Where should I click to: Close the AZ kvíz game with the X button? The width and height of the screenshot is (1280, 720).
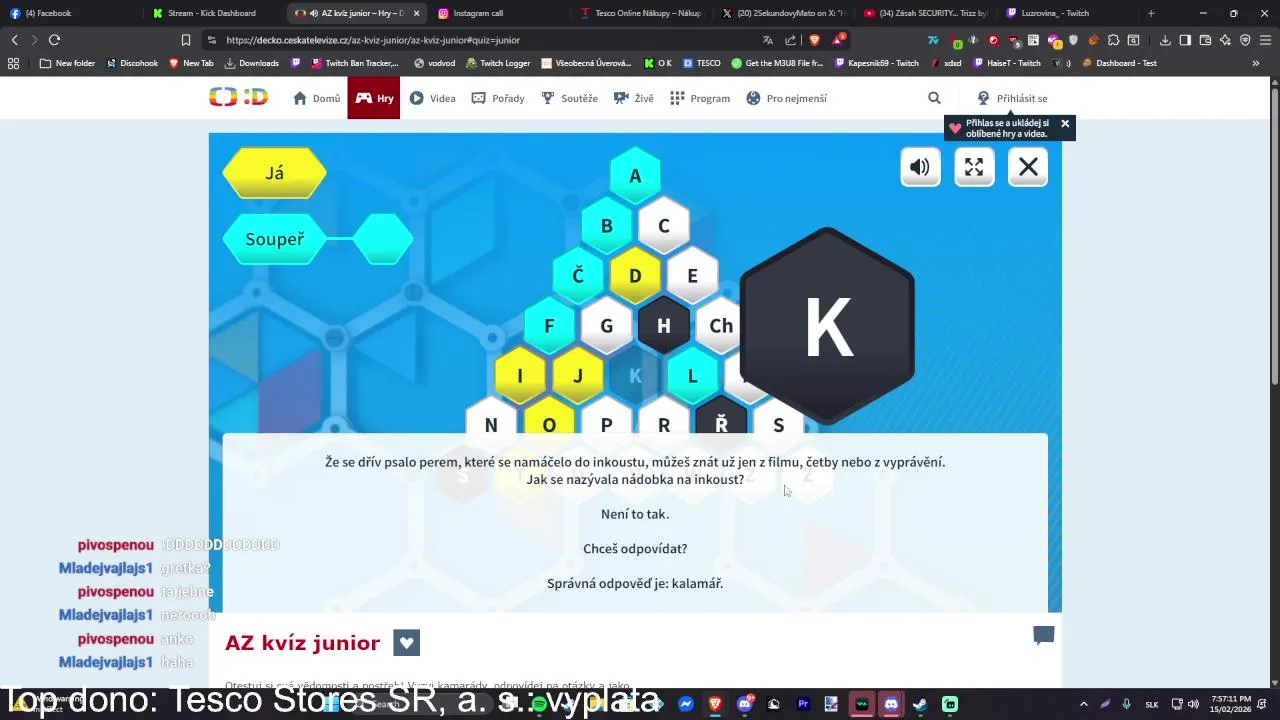pyautogui.click(x=1028, y=167)
